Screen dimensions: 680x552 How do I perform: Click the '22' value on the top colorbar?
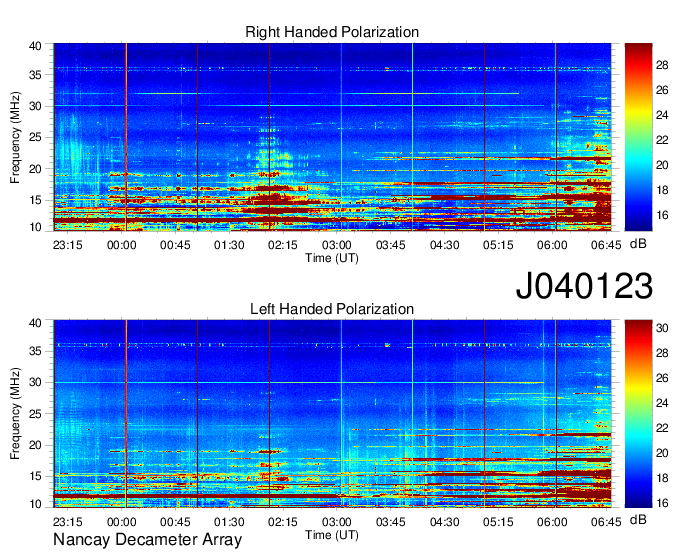tap(662, 140)
